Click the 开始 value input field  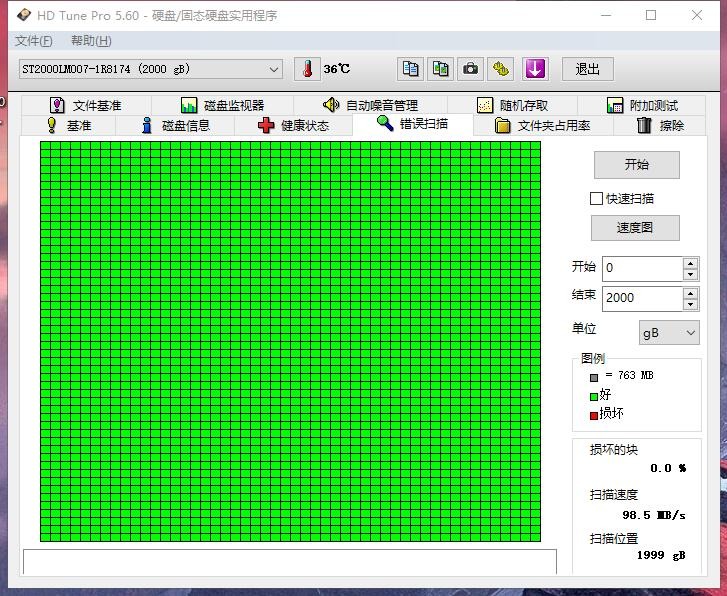coord(642,269)
